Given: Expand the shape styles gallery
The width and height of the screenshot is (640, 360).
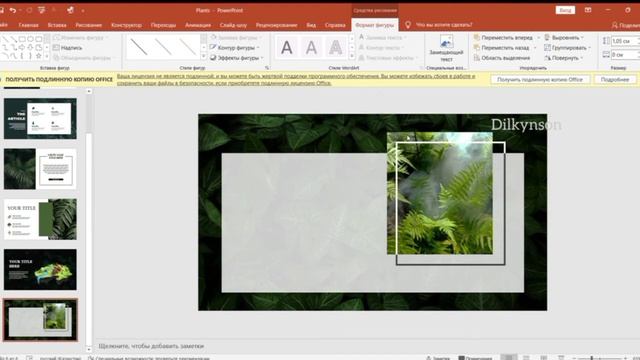Looking at the screenshot, I should 204,56.
